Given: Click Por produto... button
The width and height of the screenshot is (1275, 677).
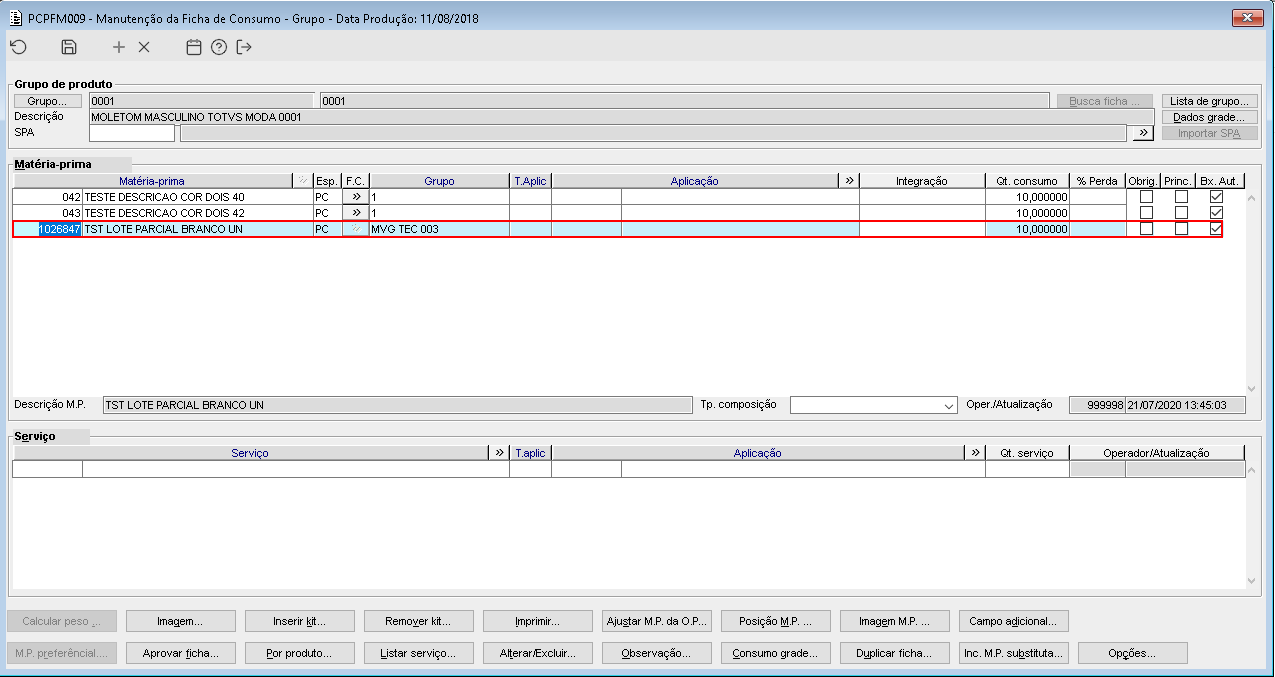Looking at the screenshot, I should (299, 653).
